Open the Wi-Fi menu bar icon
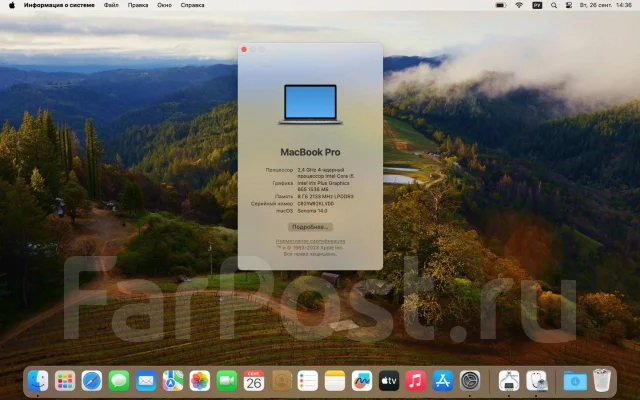640x400 pixels. coord(519,5)
